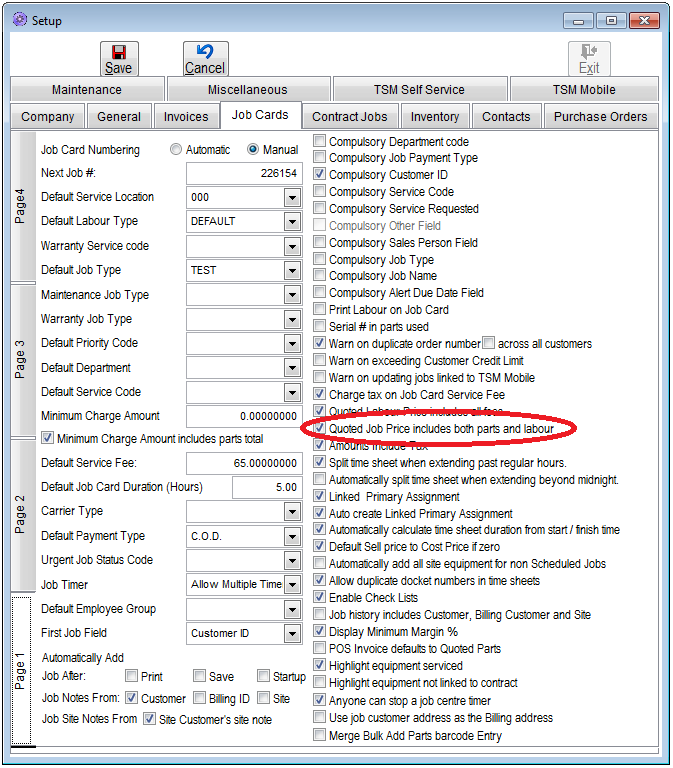673x768 pixels.
Task: Check Save under Automatically Add Job After
Action: 200,677
